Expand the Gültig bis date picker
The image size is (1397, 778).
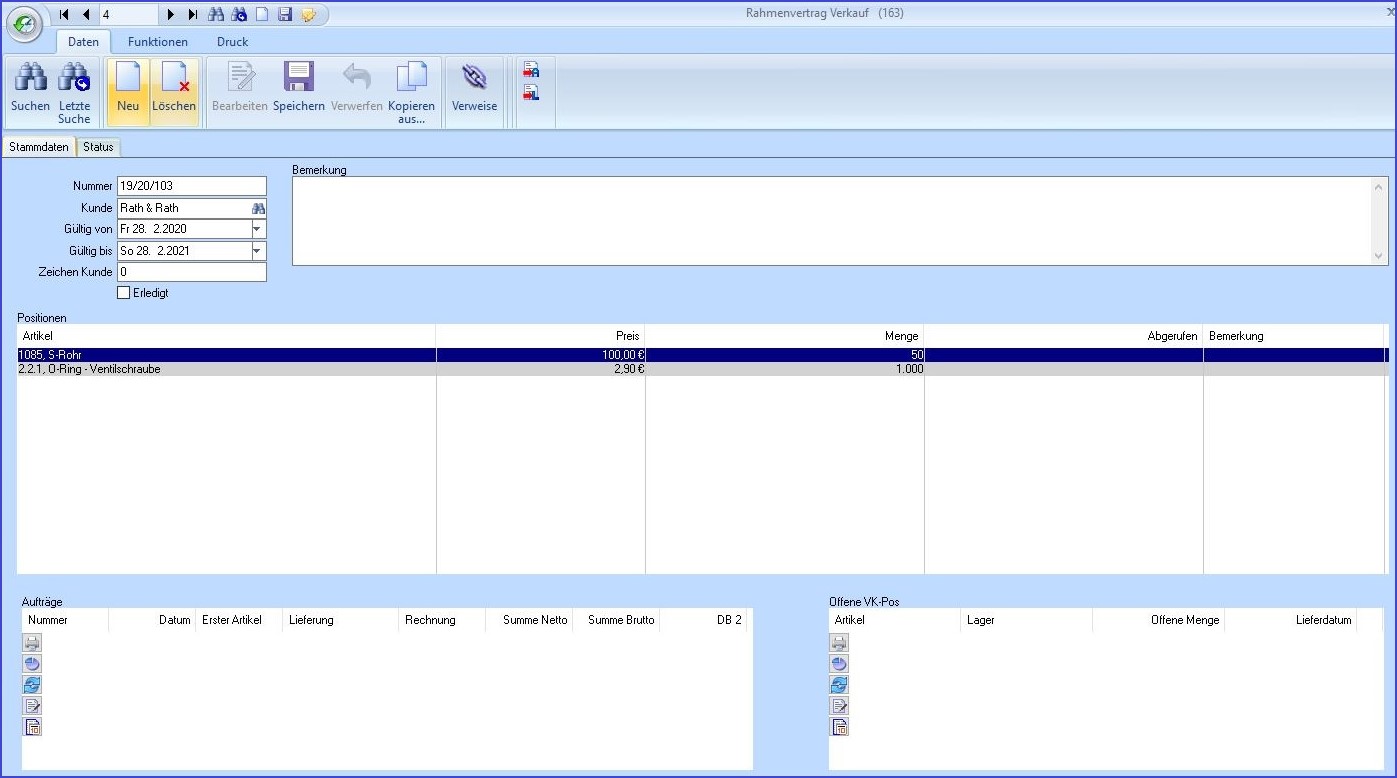pyautogui.click(x=258, y=251)
